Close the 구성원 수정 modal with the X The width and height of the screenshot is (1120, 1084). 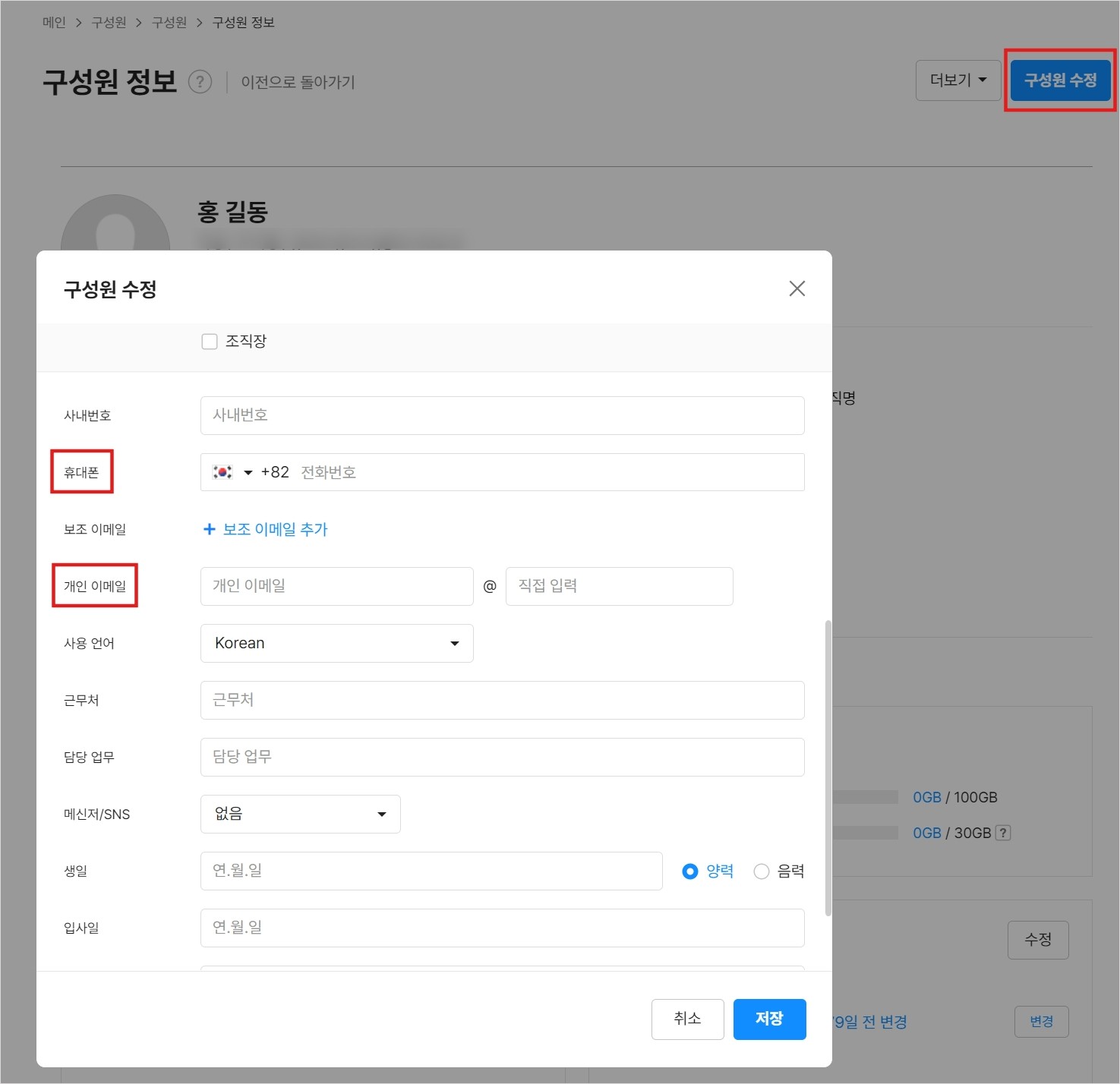click(x=796, y=288)
